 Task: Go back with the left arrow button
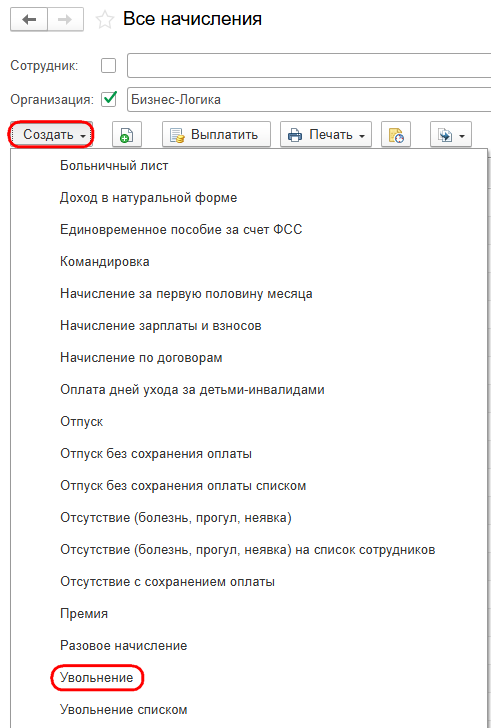click(x=29, y=20)
